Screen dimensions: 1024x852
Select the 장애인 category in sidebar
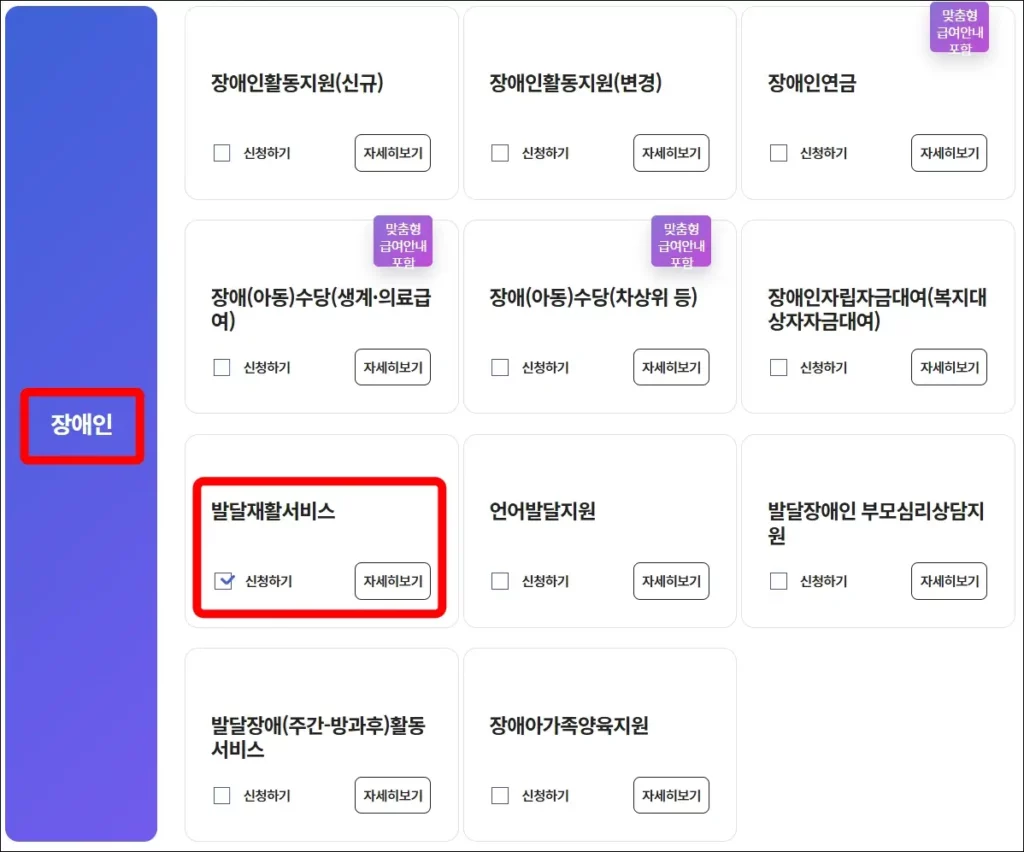[82, 425]
